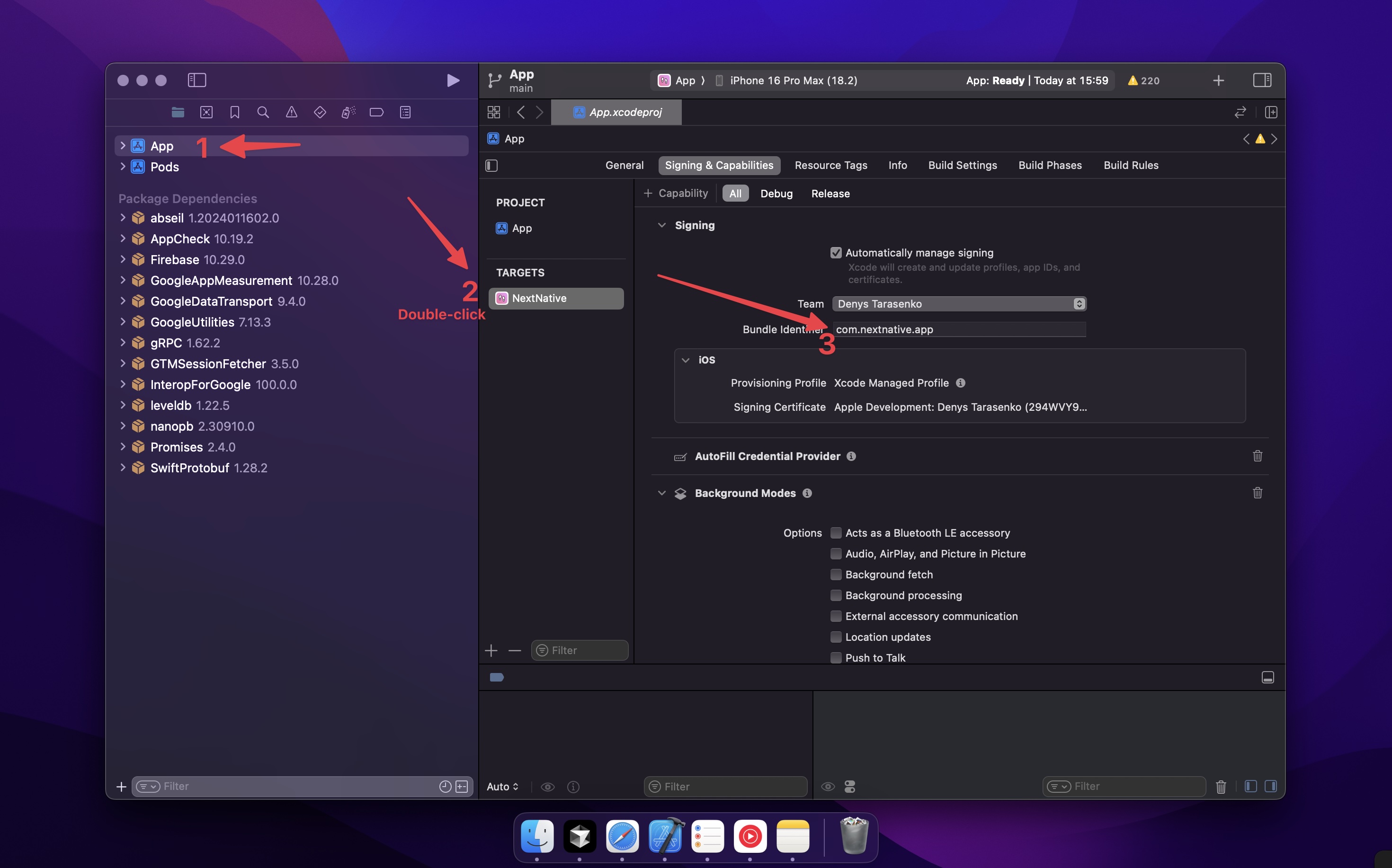Open the Find navigator magnifier icon

click(263, 113)
